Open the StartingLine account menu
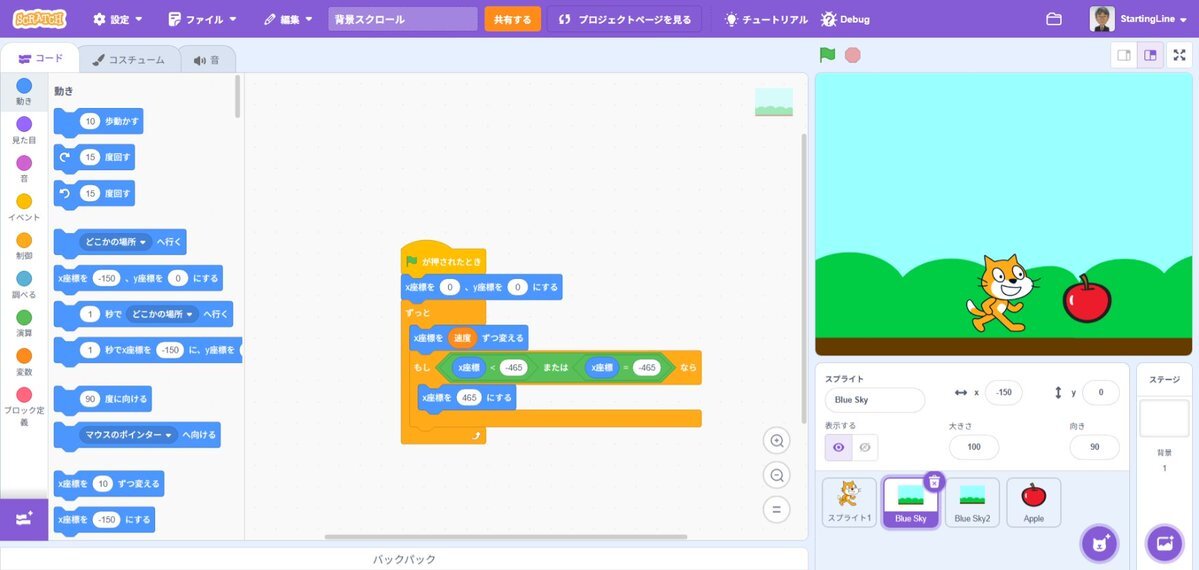Image resolution: width=1199 pixels, height=570 pixels. [x=1141, y=19]
